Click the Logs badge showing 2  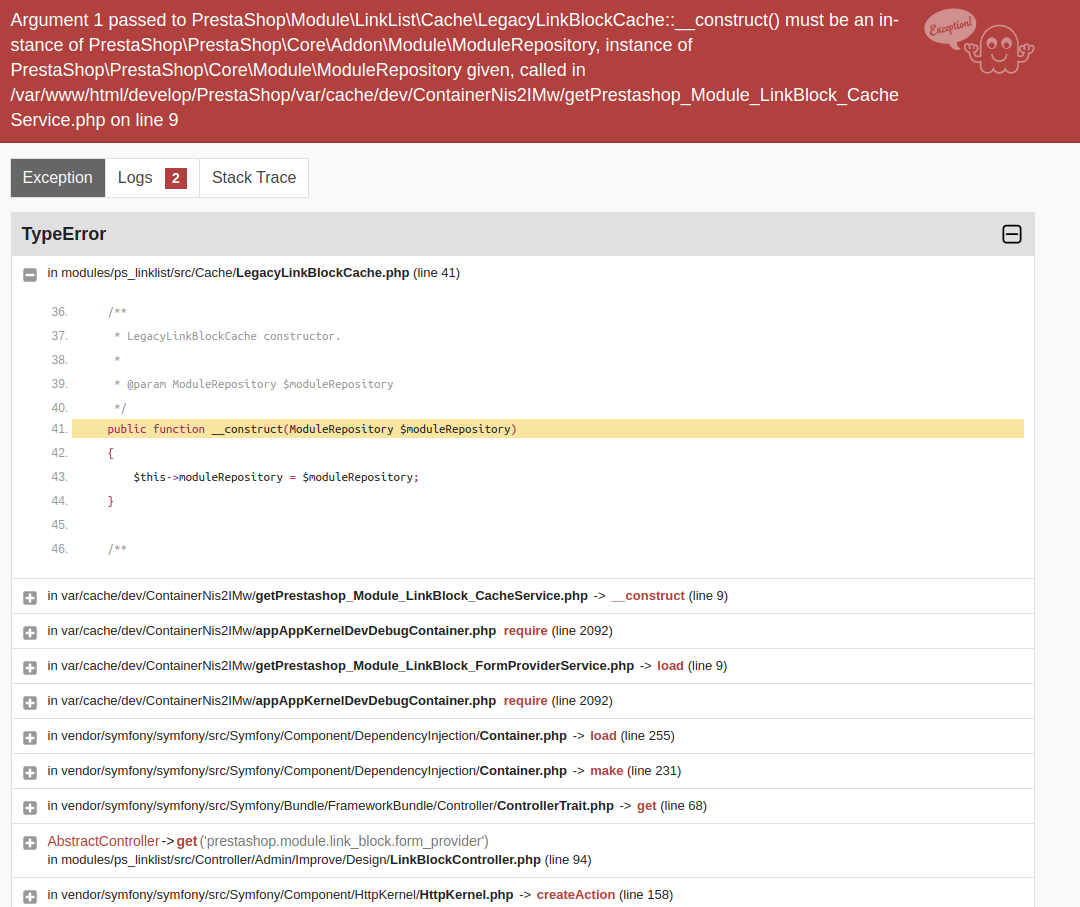click(175, 177)
